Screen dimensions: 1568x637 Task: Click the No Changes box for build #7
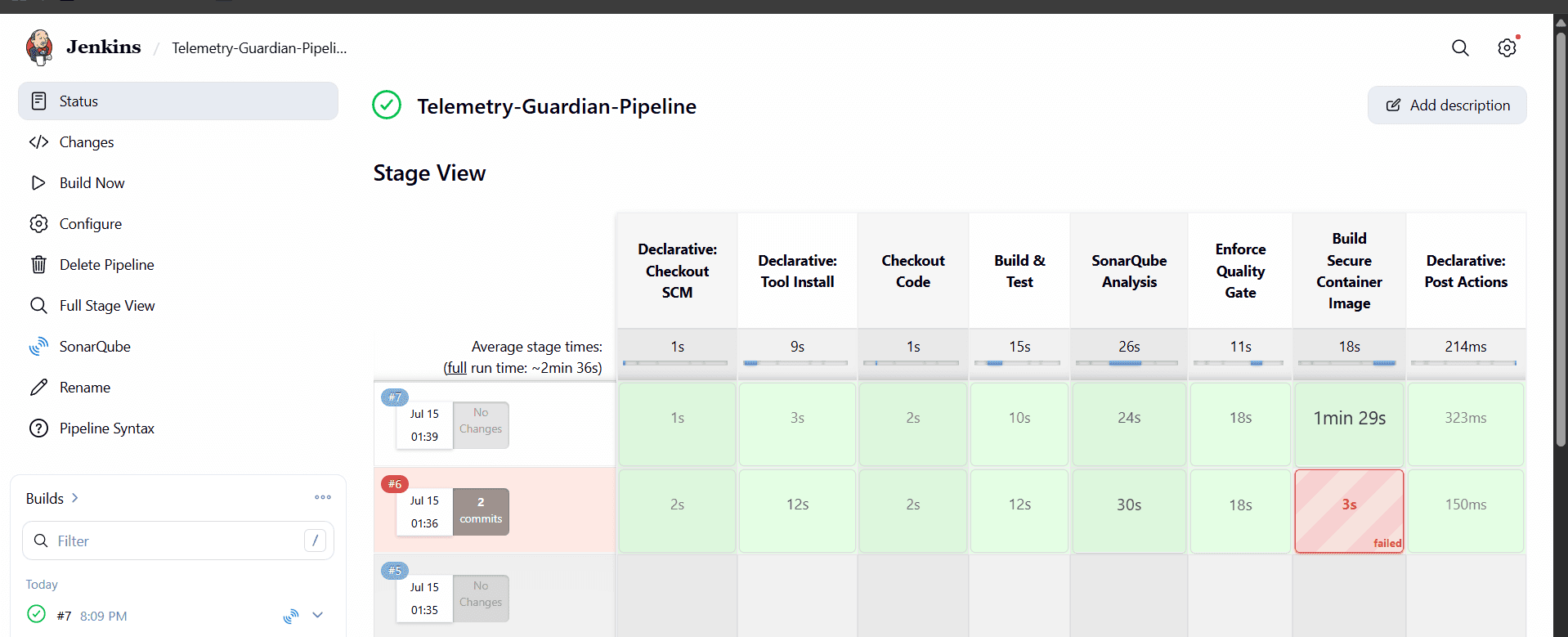tap(481, 424)
